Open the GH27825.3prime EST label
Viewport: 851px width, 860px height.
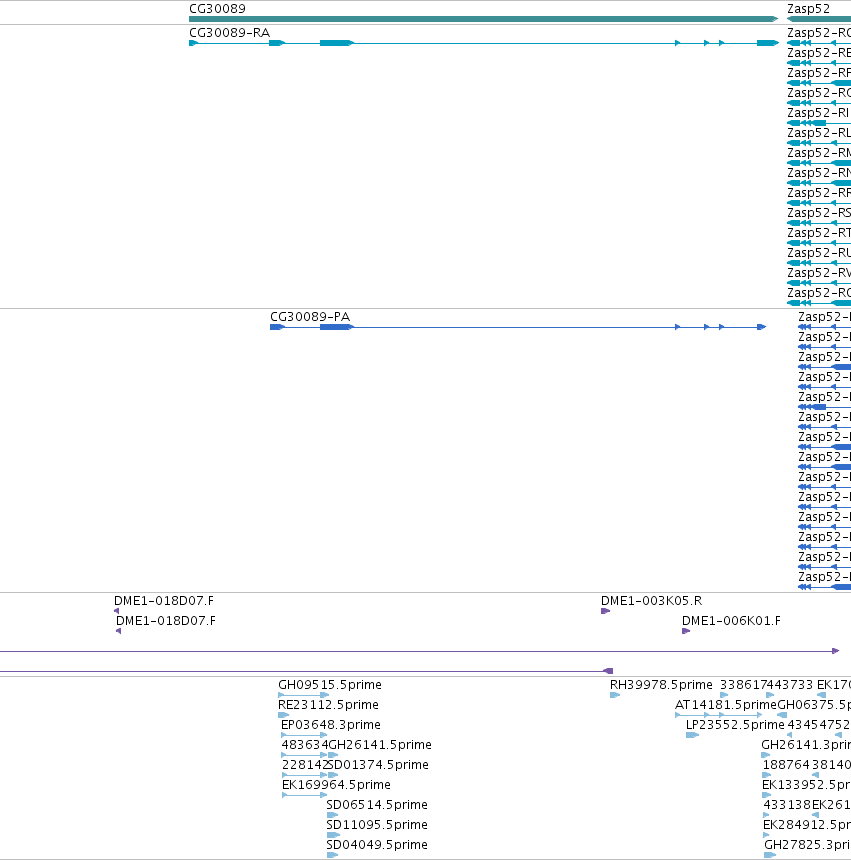coord(807,845)
